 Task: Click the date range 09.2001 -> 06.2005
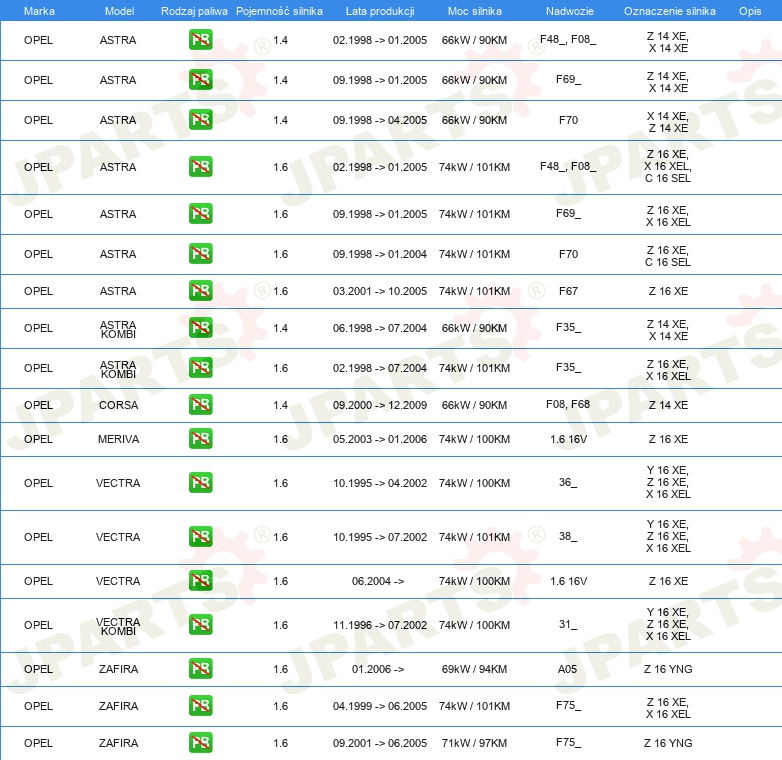click(x=380, y=743)
